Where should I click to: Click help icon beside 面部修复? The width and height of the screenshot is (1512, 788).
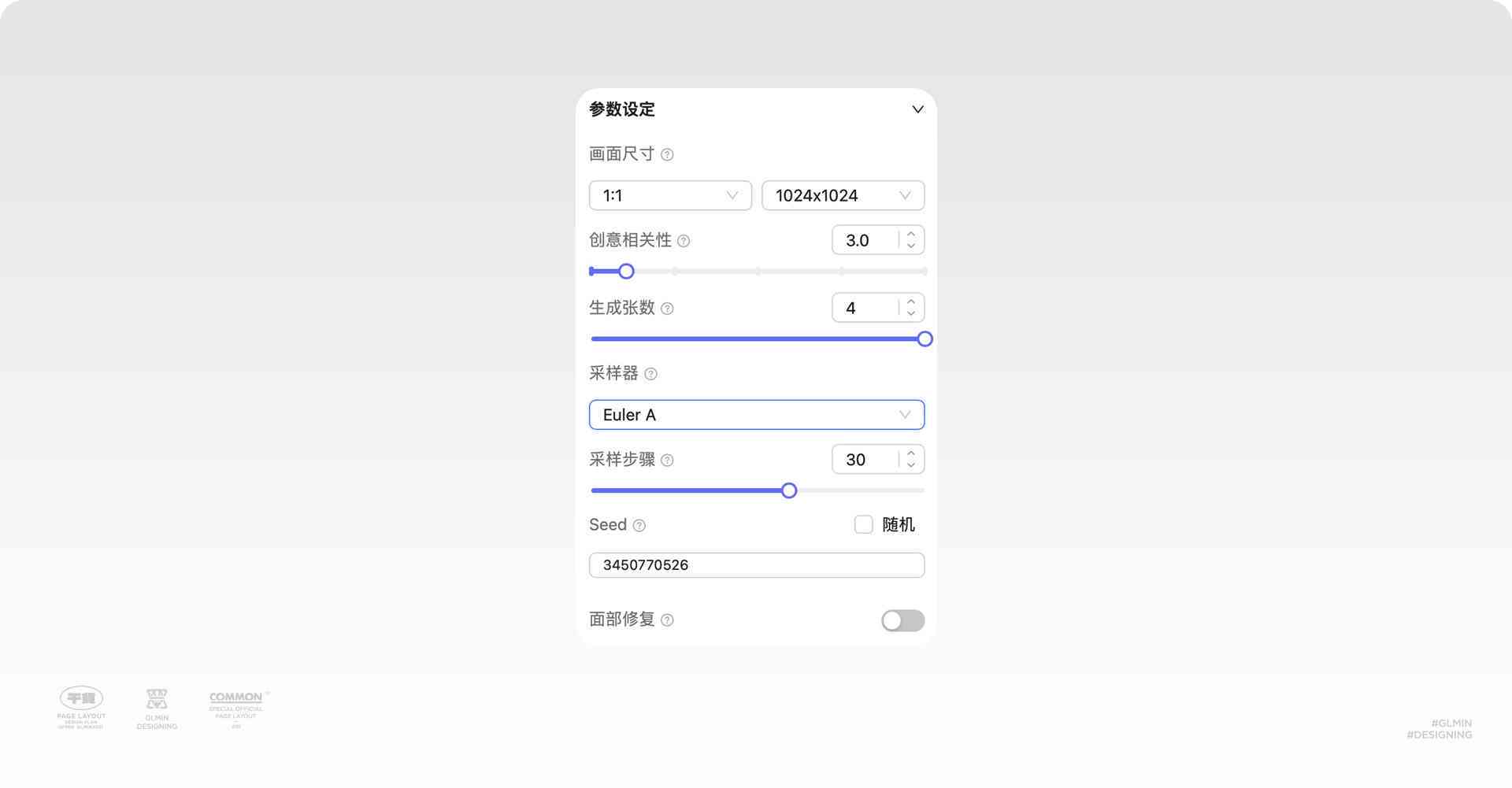[x=667, y=620]
